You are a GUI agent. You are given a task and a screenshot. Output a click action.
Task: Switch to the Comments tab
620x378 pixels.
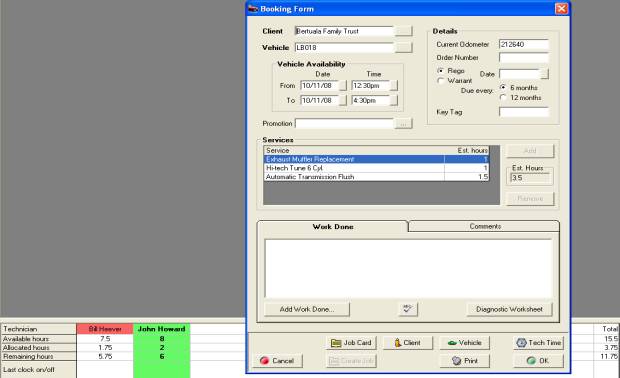(x=485, y=226)
